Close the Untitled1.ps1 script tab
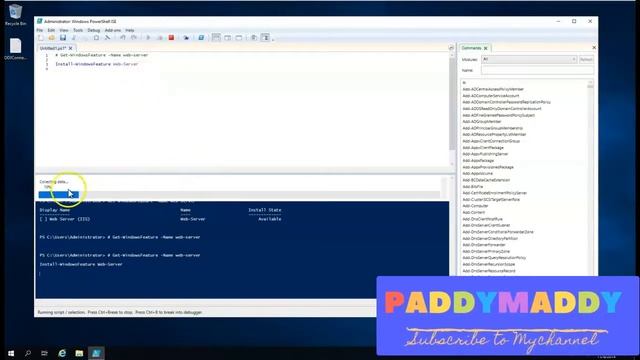This screenshot has height=360, width=640. (71, 48)
